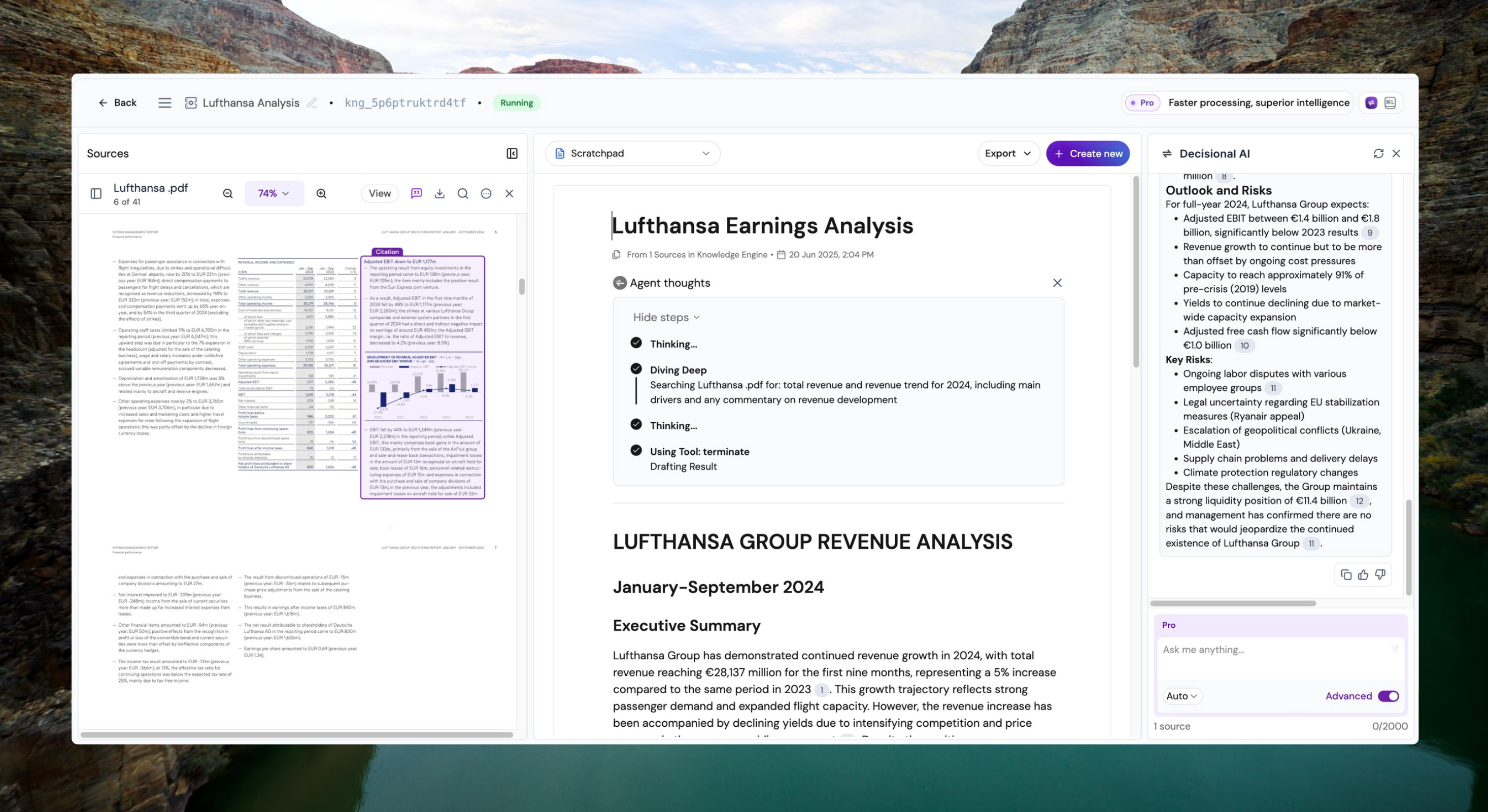The width and height of the screenshot is (1488, 812).
Task: Click the Pro upgrade badge
Action: (1142, 103)
